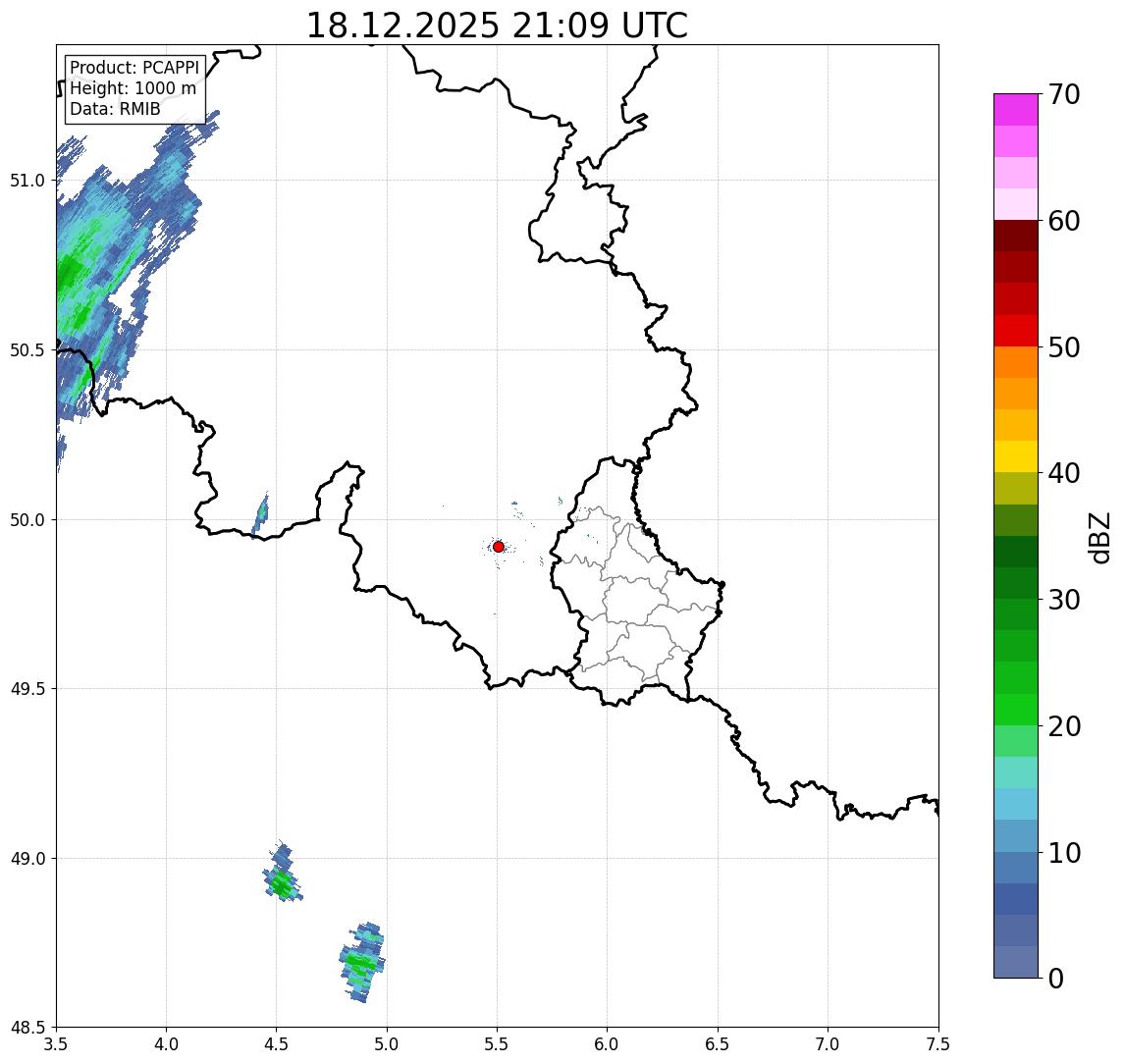Viewport: 1124px width, 1064px height.
Task: Click the dBZ colorbar axis label
Action: pos(1099,537)
